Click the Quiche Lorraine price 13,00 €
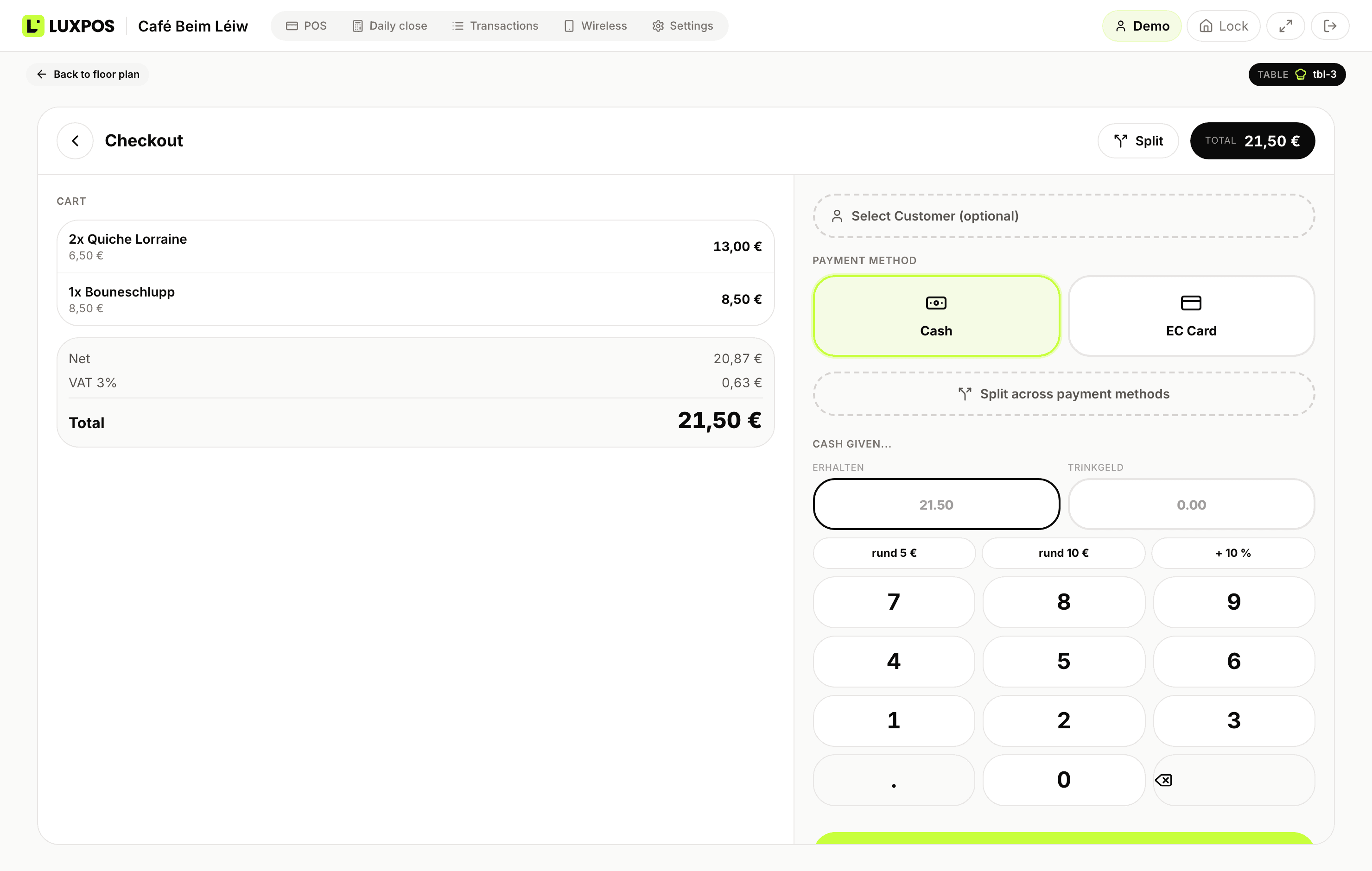 point(737,246)
